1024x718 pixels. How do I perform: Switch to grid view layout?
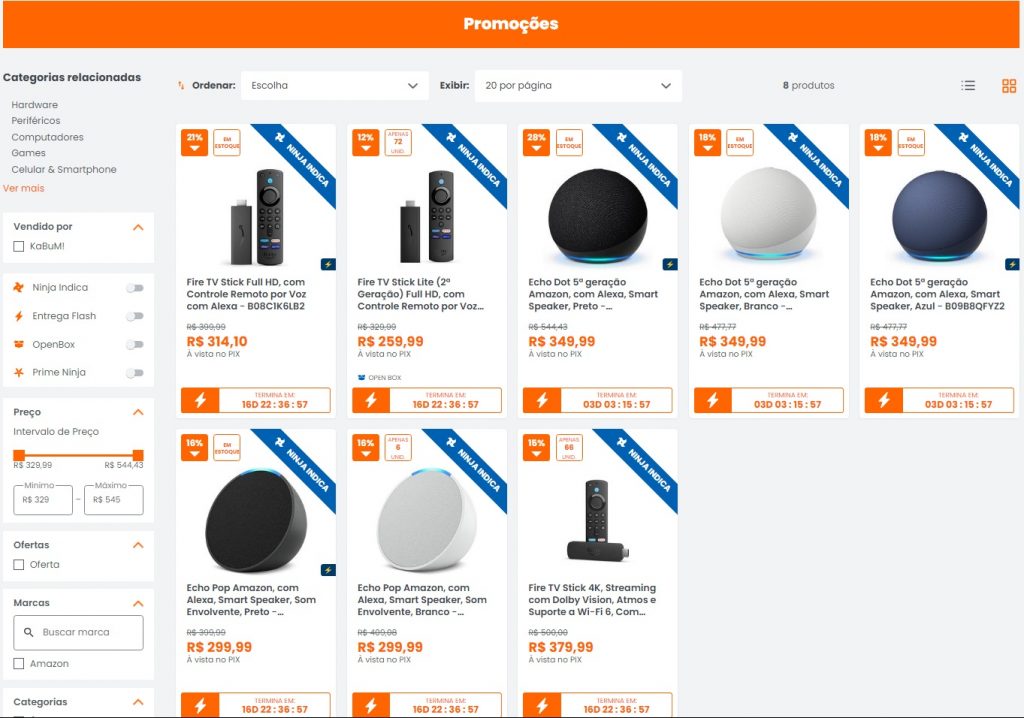[1008, 86]
